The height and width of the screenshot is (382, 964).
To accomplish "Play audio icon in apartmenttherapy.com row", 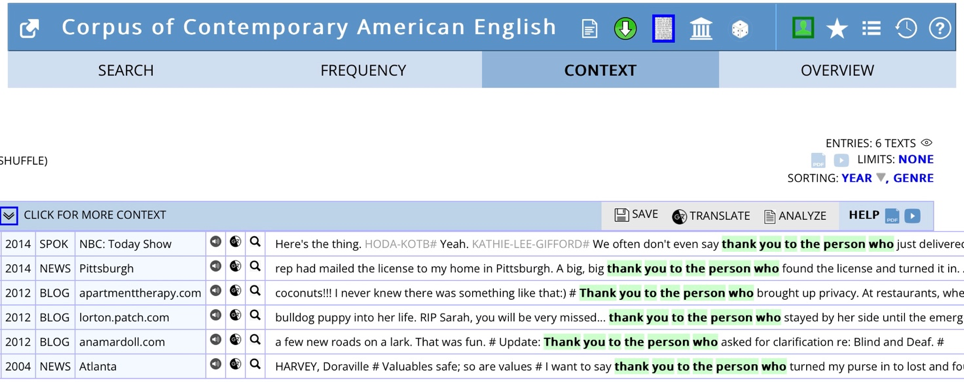I will point(215,291).
